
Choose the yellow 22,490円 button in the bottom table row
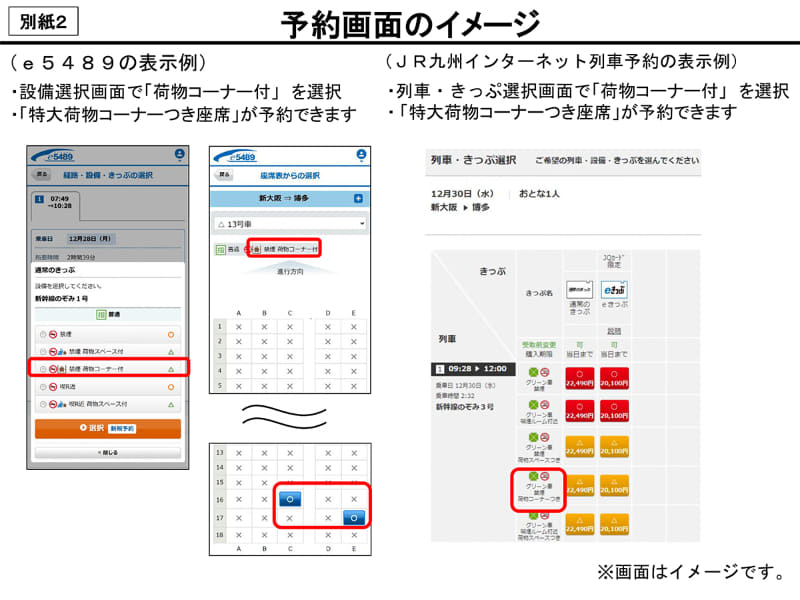(x=580, y=524)
